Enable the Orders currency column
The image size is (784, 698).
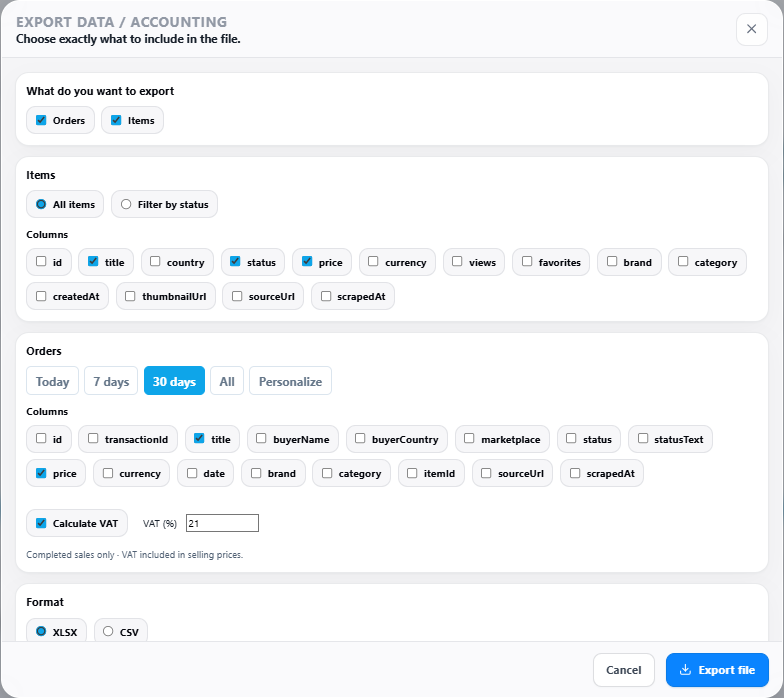click(x=108, y=473)
